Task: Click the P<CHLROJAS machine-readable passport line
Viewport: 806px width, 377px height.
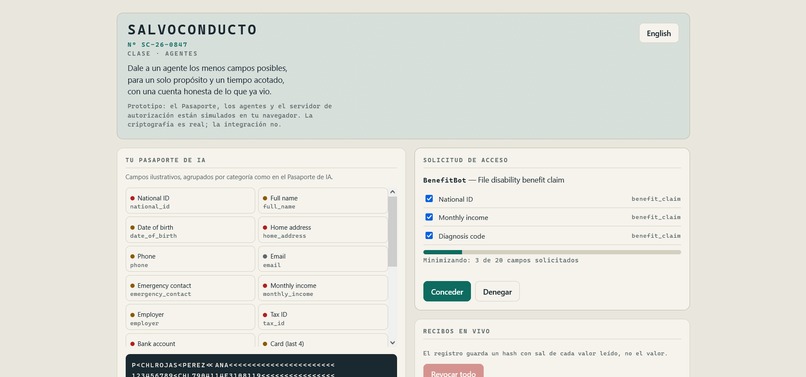Action: 233,365
